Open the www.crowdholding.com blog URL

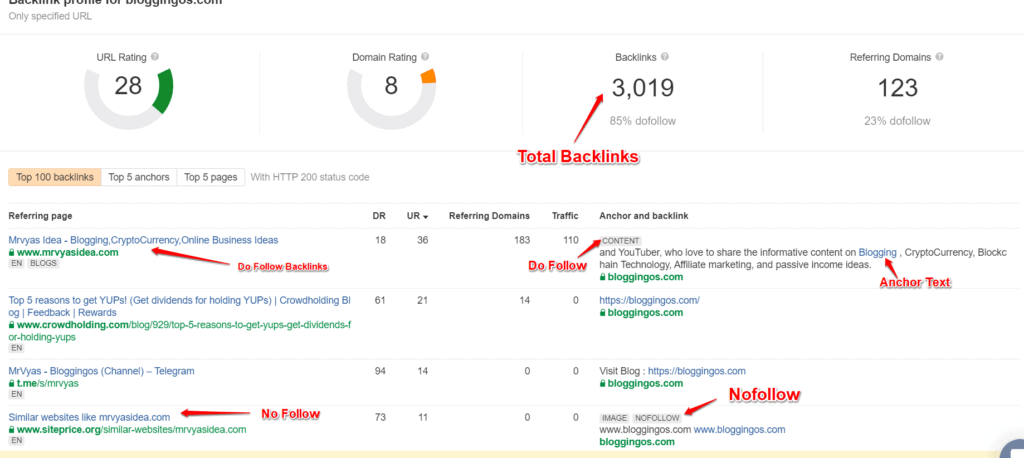click(180, 331)
